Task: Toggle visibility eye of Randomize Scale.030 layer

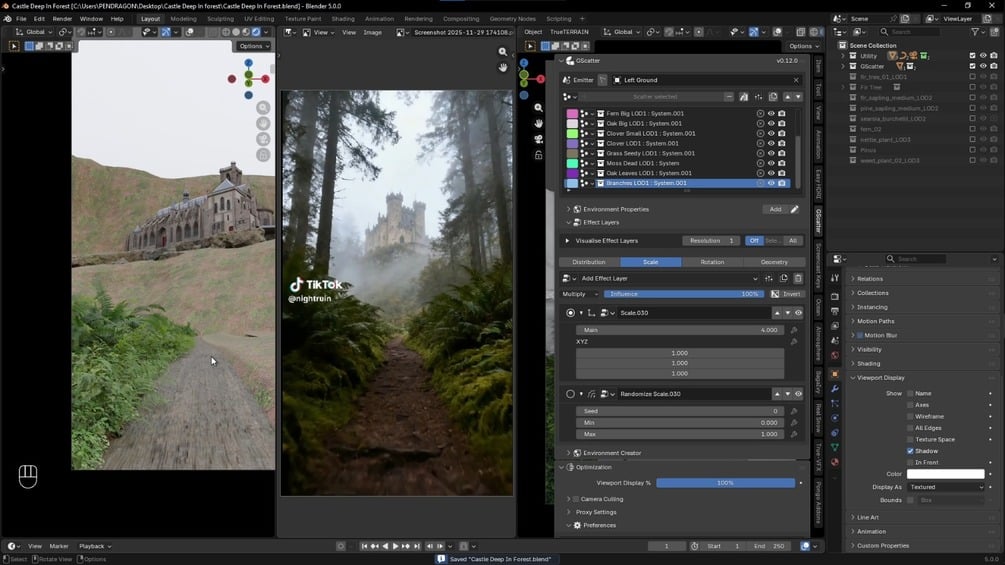Action: coord(799,394)
